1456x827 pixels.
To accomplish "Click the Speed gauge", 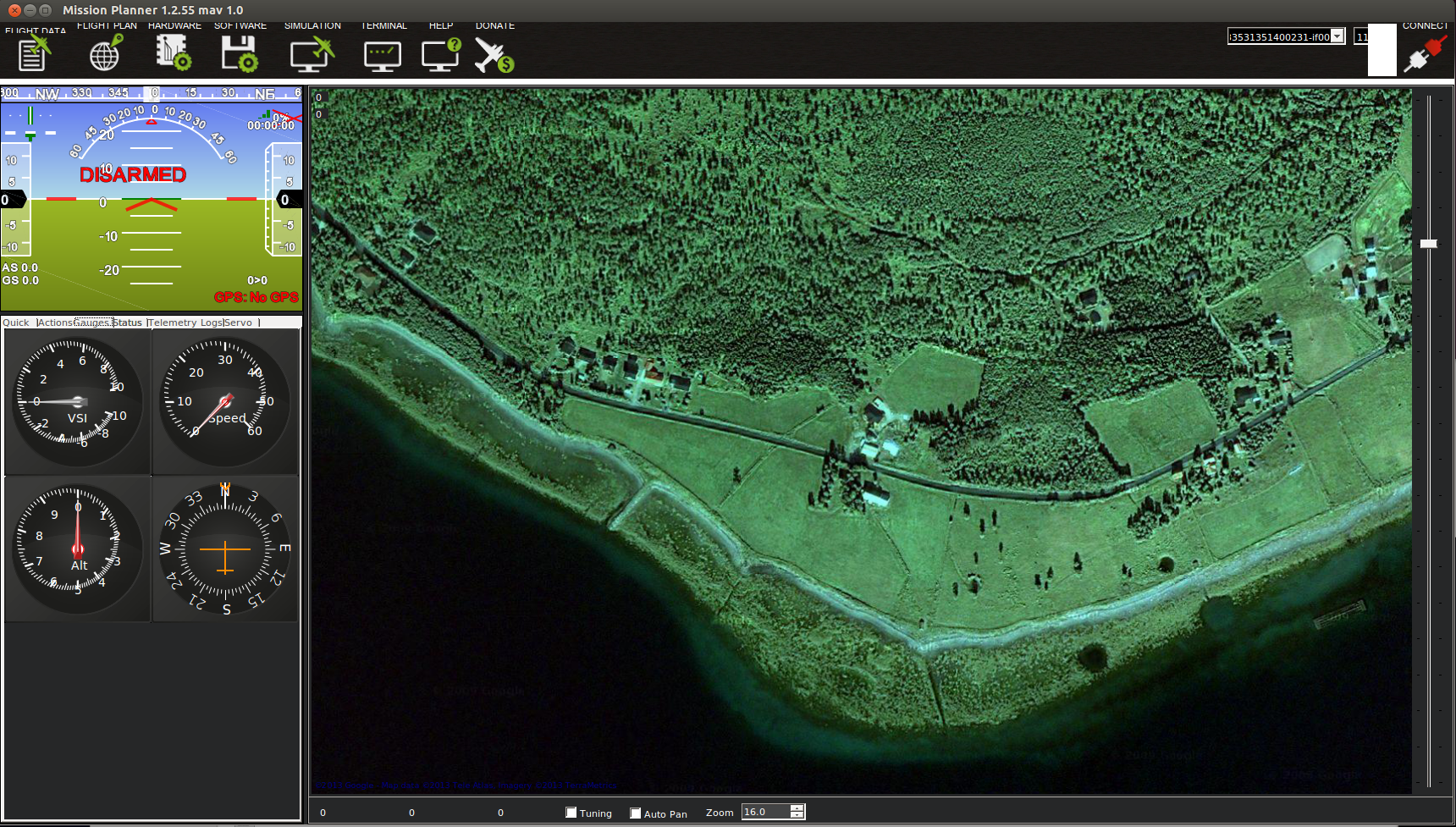I will coord(225,401).
